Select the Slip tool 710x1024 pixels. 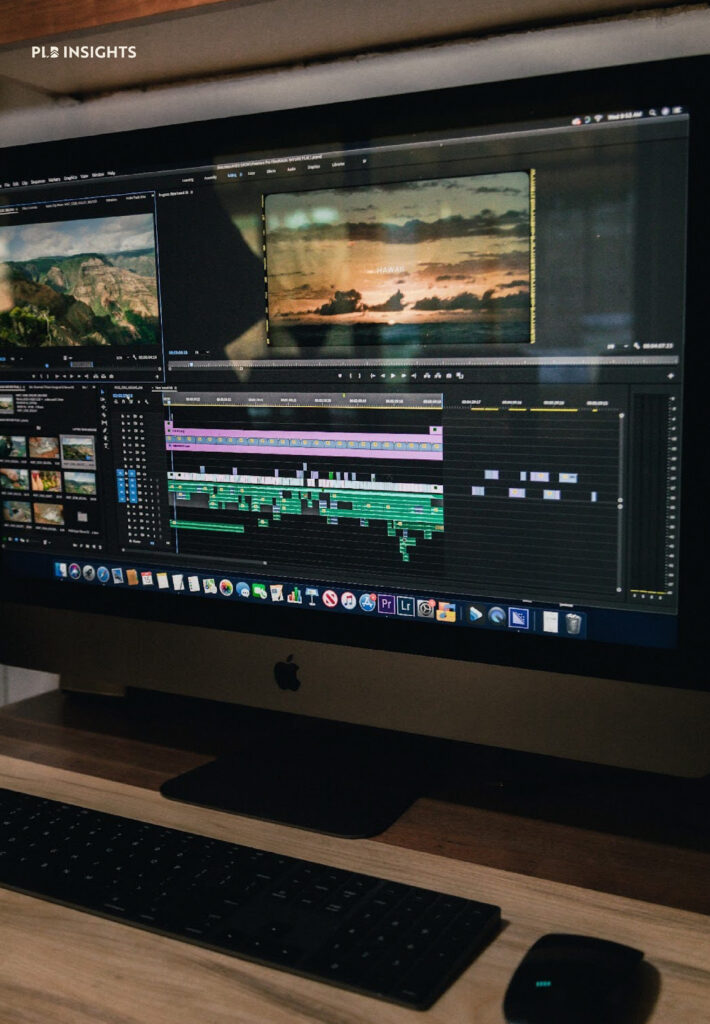tap(104, 422)
